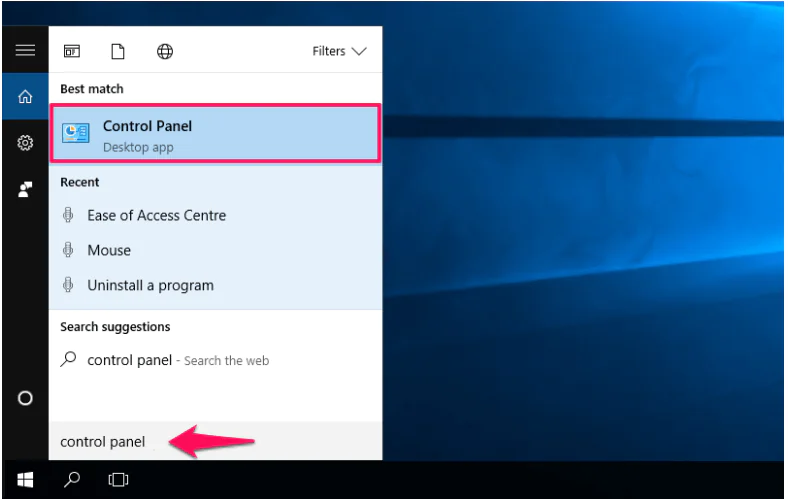Viewport: 788px width, 499px height.
Task: Filter results by Apps icon
Action: tap(72, 51)
